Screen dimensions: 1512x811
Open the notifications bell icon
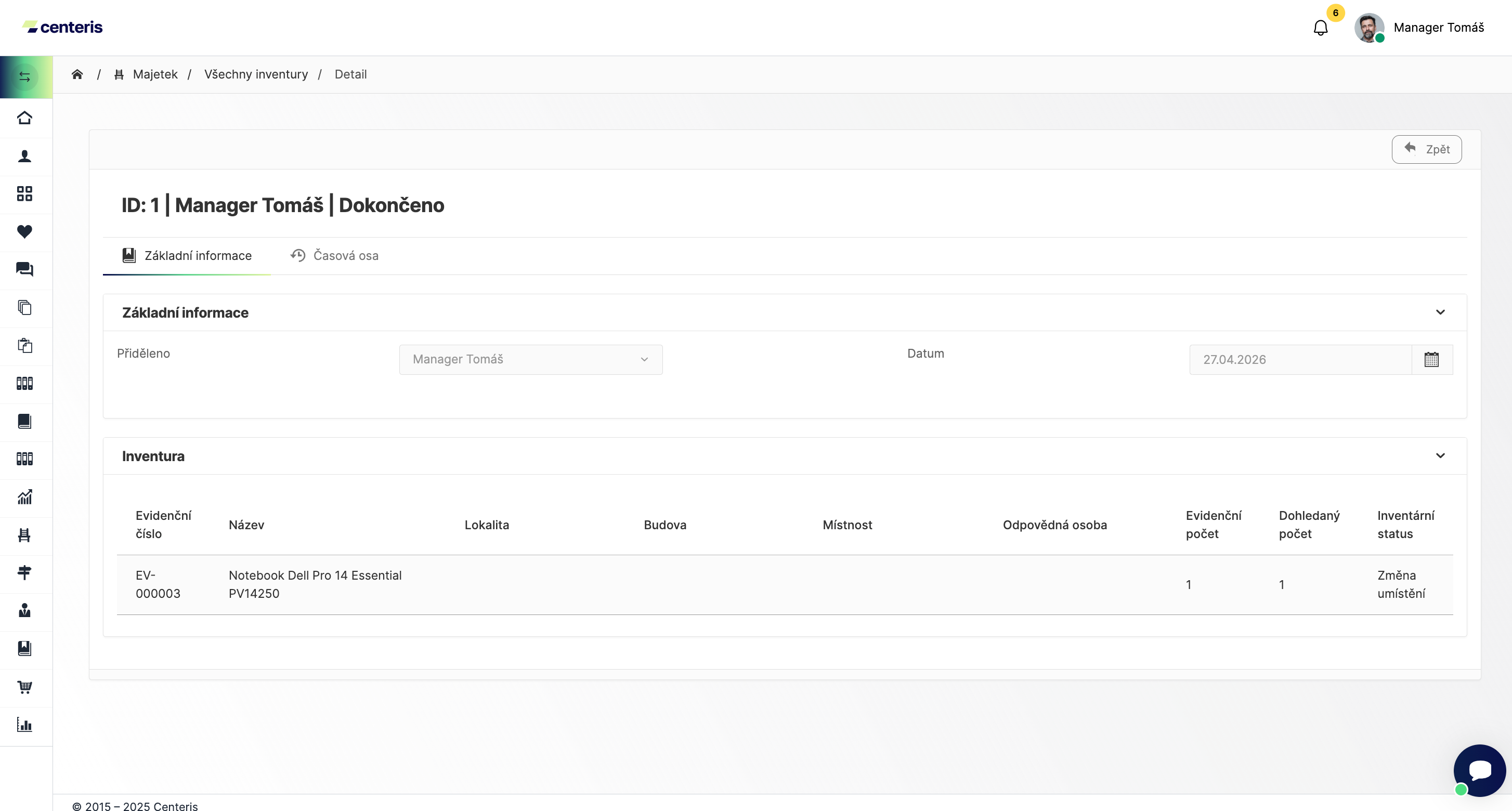1321,28
